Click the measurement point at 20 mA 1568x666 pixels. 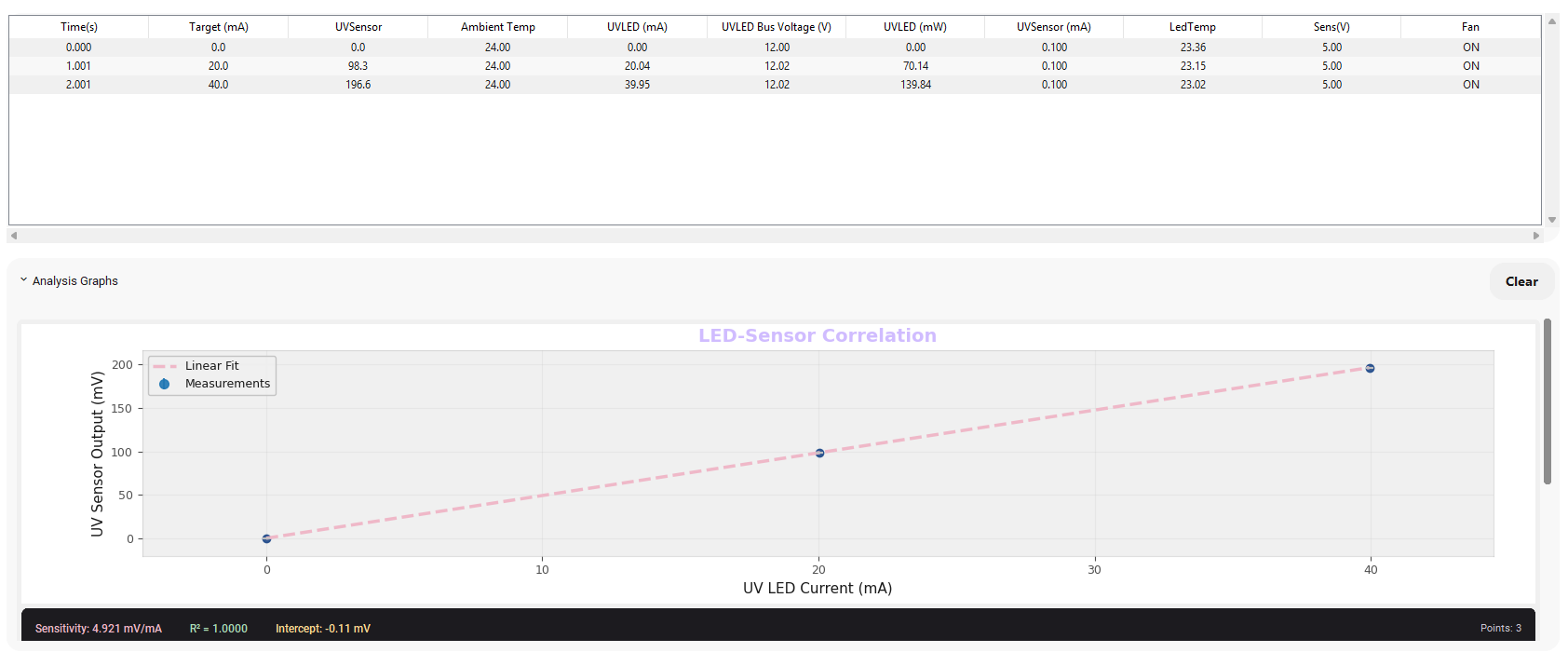click(x=819, y=454)
